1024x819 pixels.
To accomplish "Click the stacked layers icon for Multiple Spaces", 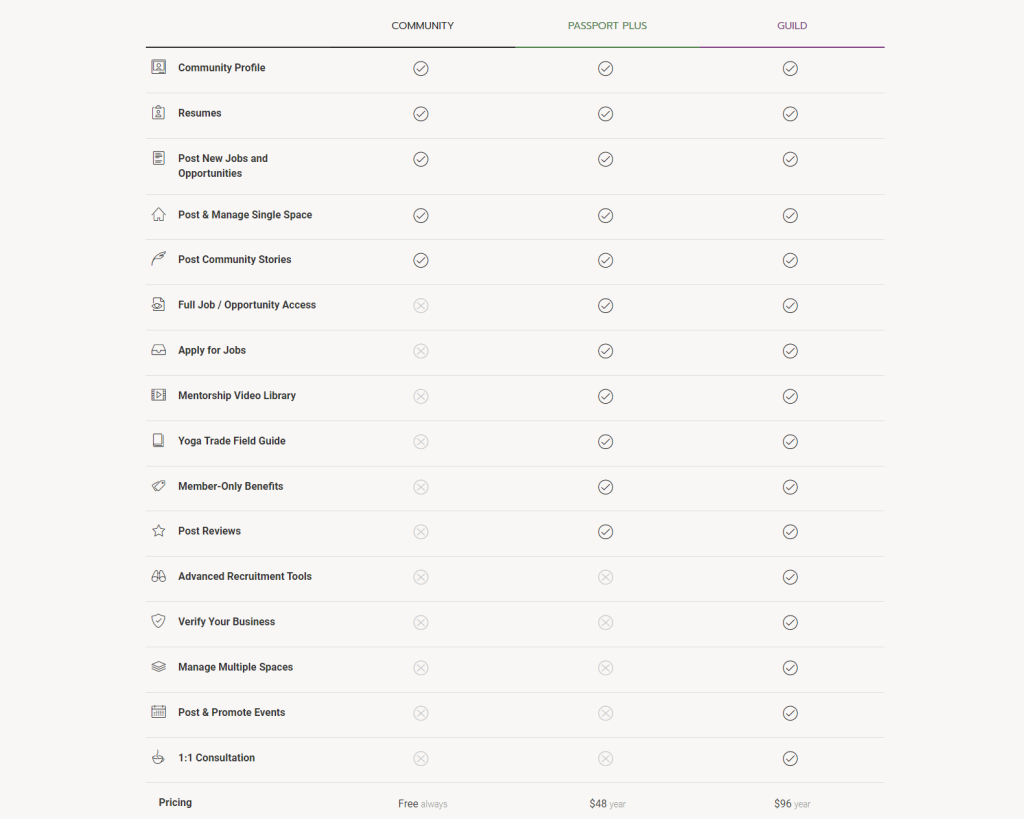I will coord(158,667).
